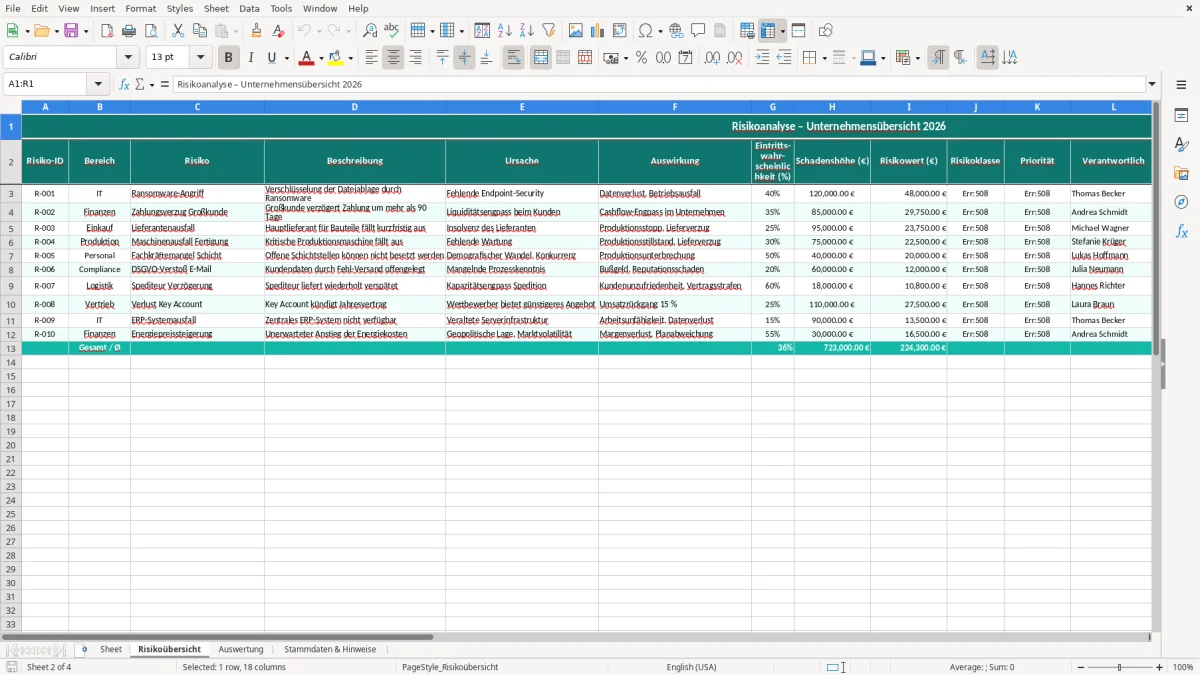Apply red font color swatch

coord(307,58)
